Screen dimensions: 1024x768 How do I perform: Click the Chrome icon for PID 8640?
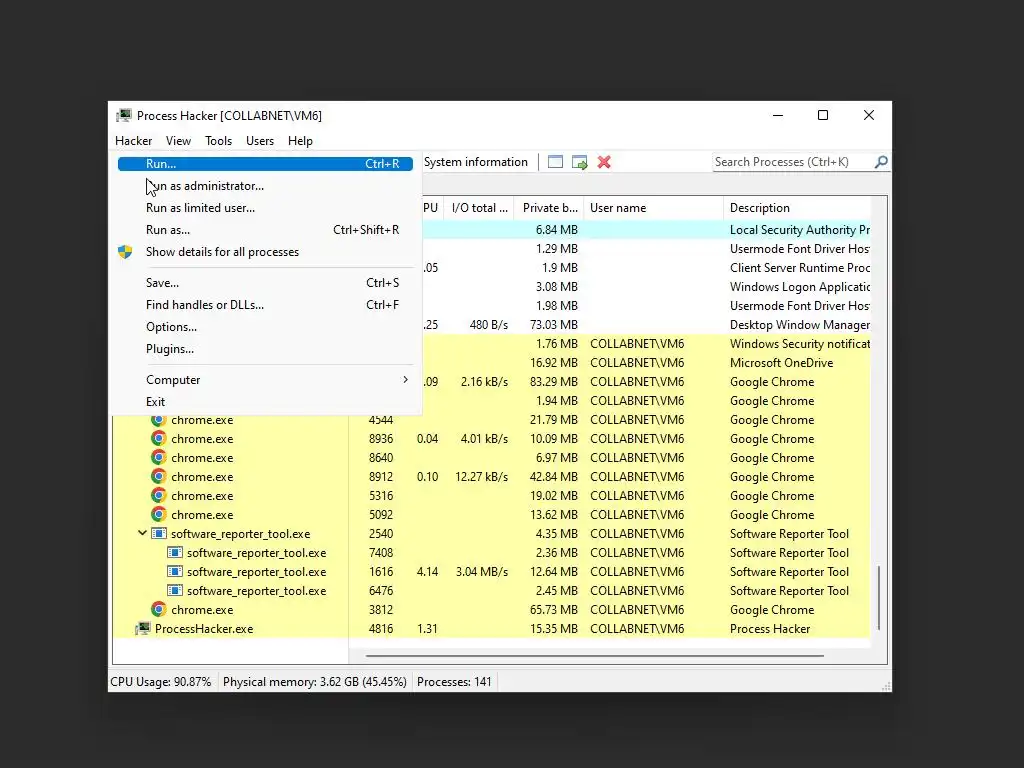pos(159,458)
